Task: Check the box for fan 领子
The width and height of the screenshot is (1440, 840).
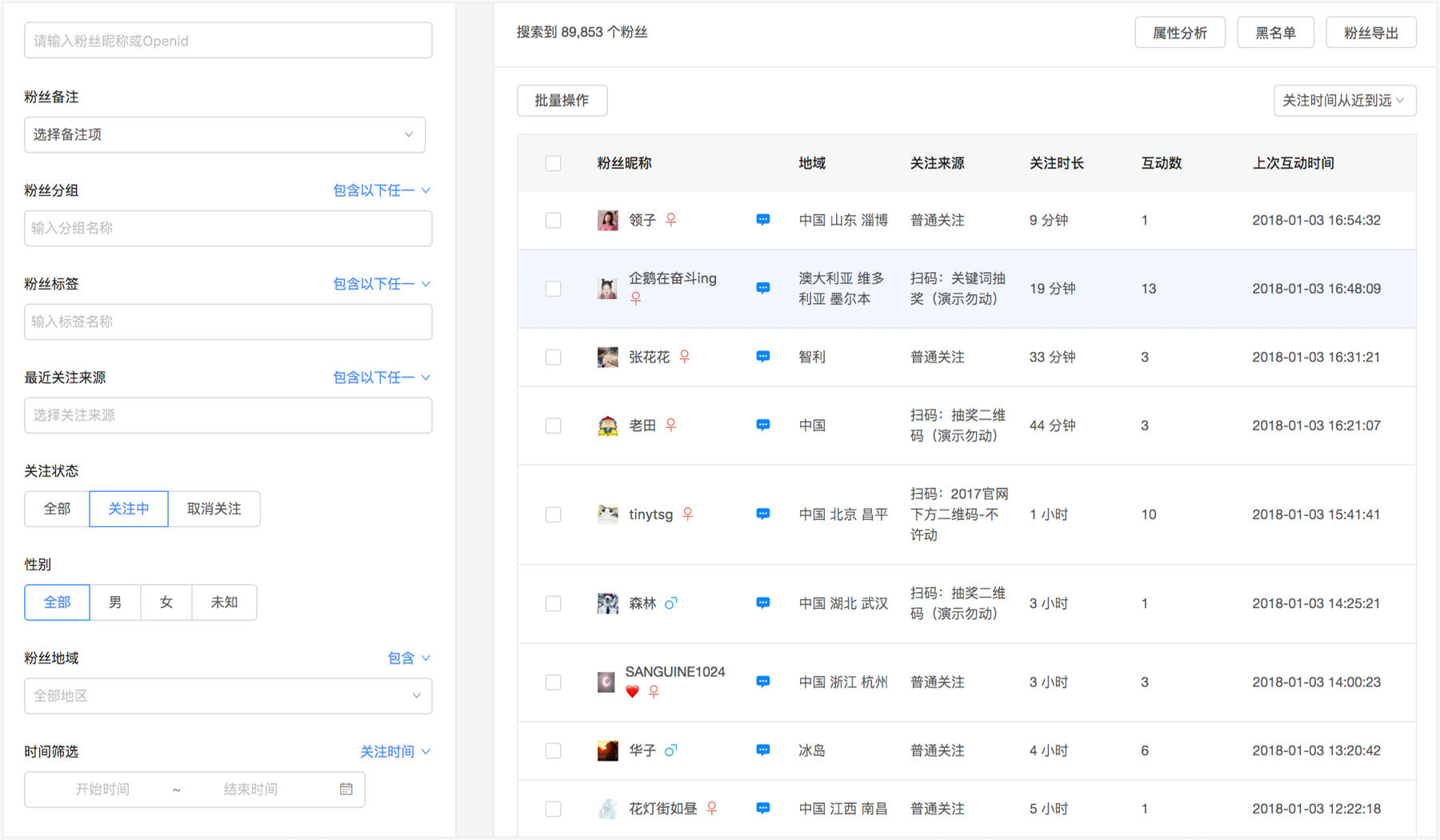Action: point(553,220)
